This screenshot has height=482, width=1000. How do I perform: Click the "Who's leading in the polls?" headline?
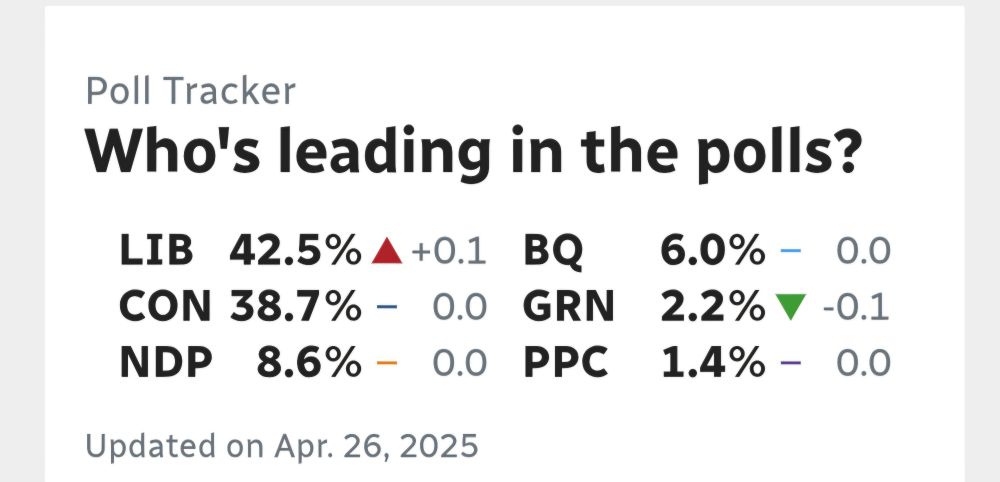(x=474, y=152)
